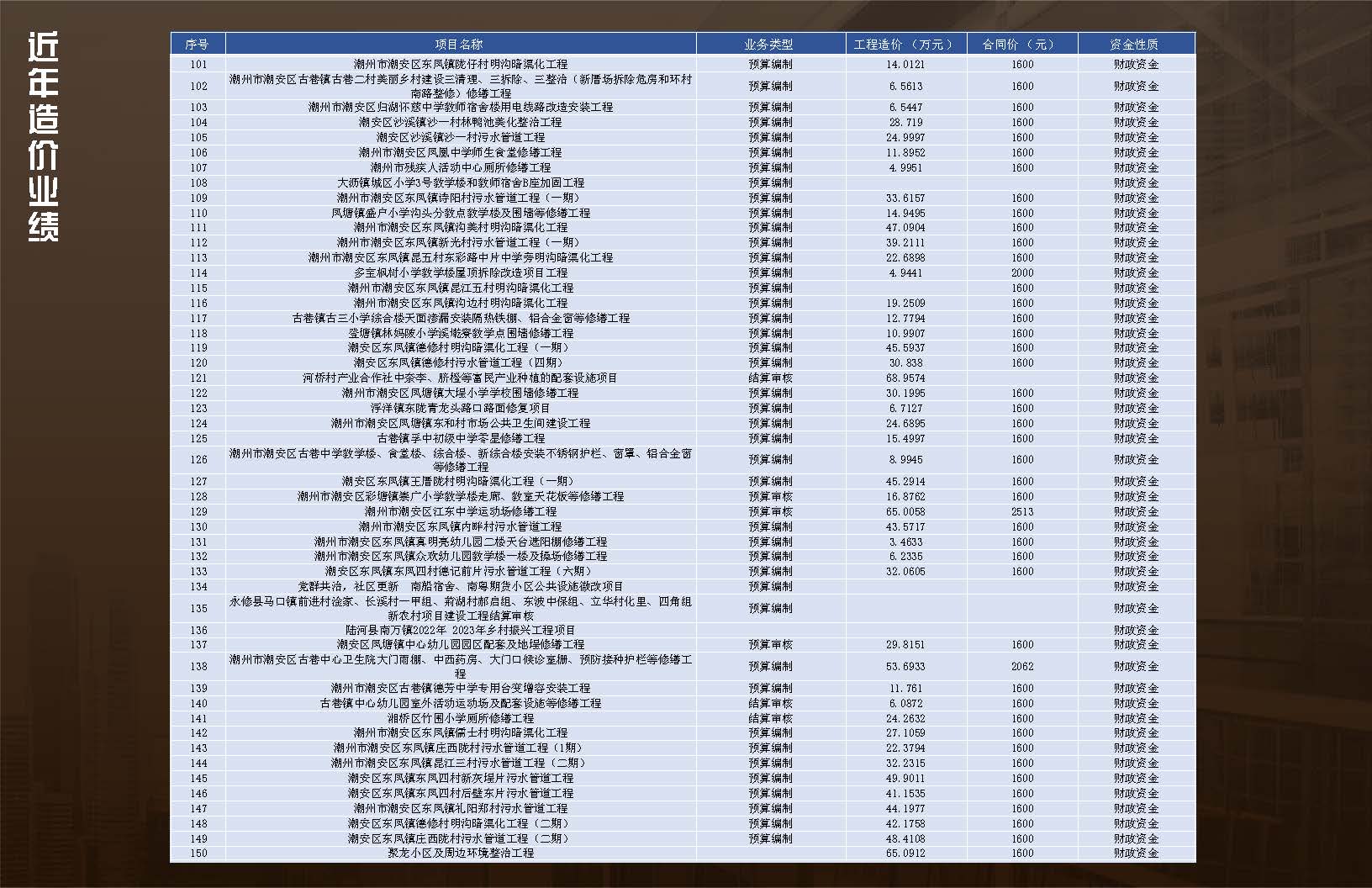
Task: Select the cost value '3.4633'
Action: tap(905, 542)
